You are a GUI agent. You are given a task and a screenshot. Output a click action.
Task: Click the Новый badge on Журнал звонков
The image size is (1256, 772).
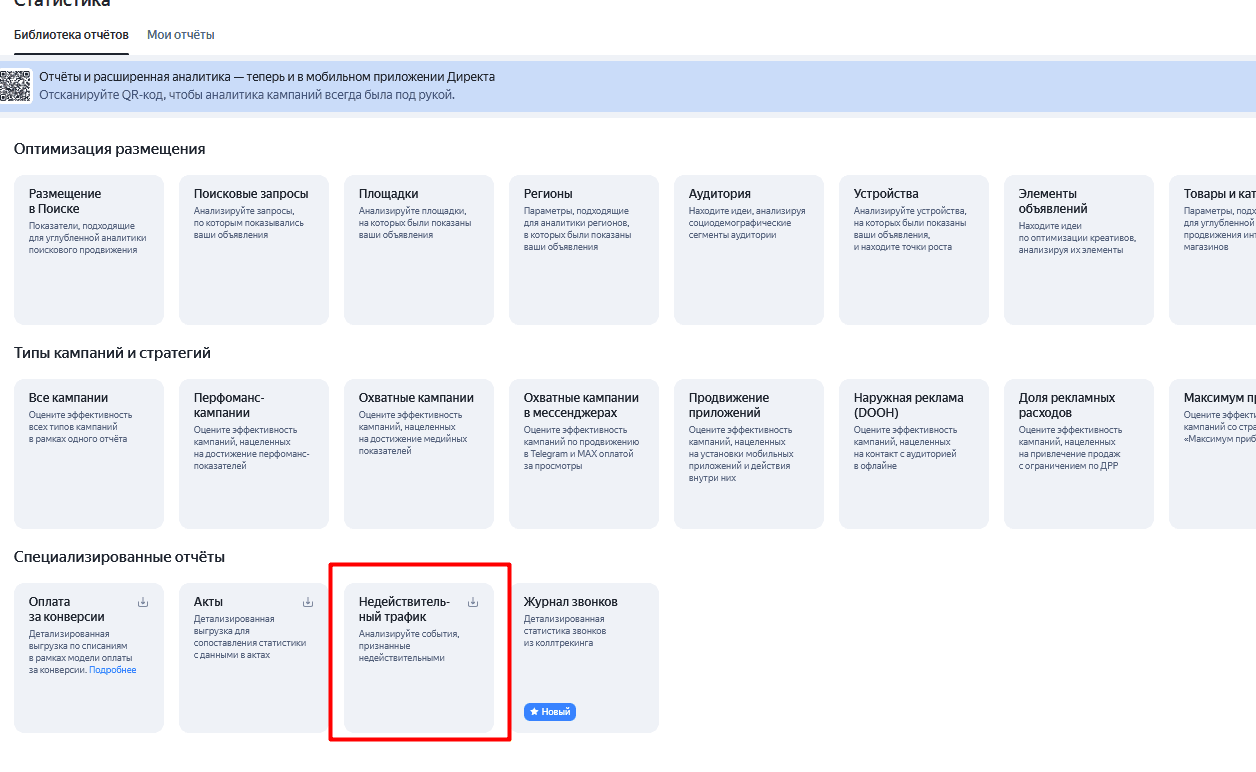tap(550, 712)
